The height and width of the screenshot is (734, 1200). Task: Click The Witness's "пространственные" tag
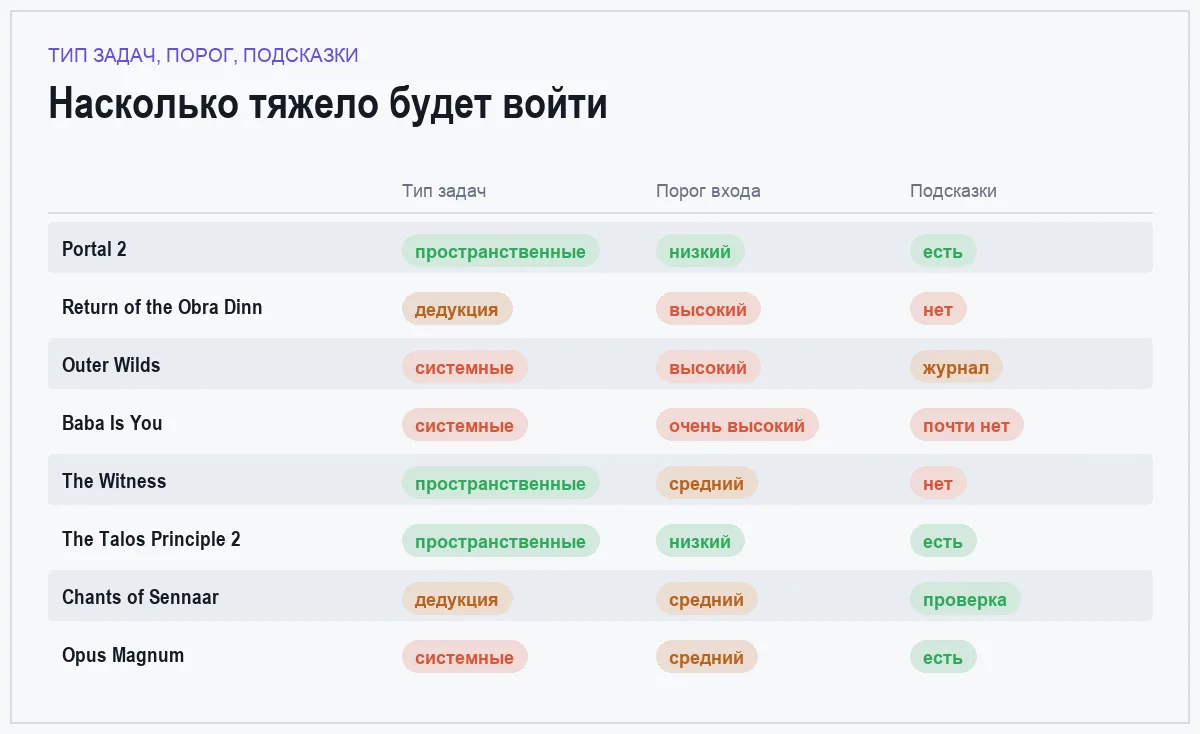coord(500,483)
